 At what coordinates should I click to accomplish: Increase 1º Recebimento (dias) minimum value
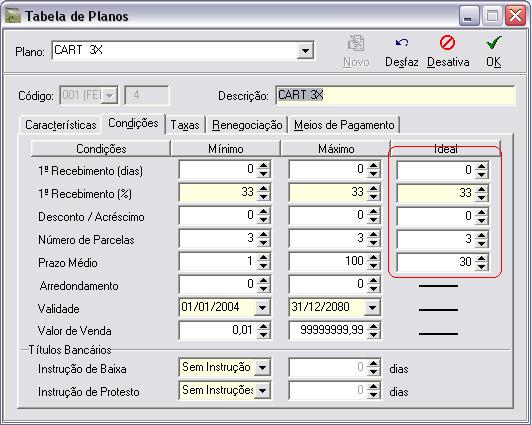263,166
